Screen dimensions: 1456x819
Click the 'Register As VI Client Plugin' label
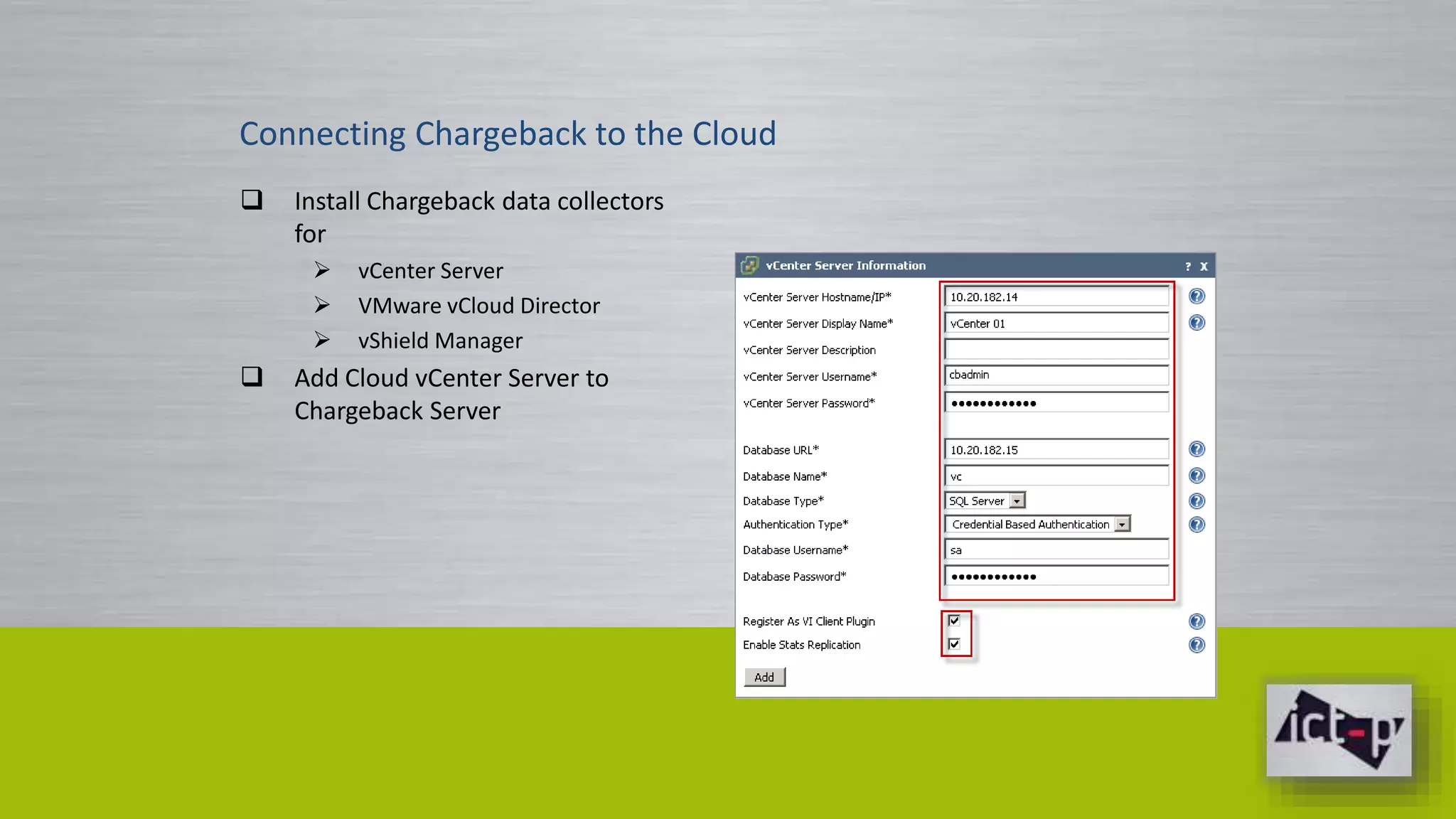click(x=808, y=621)
